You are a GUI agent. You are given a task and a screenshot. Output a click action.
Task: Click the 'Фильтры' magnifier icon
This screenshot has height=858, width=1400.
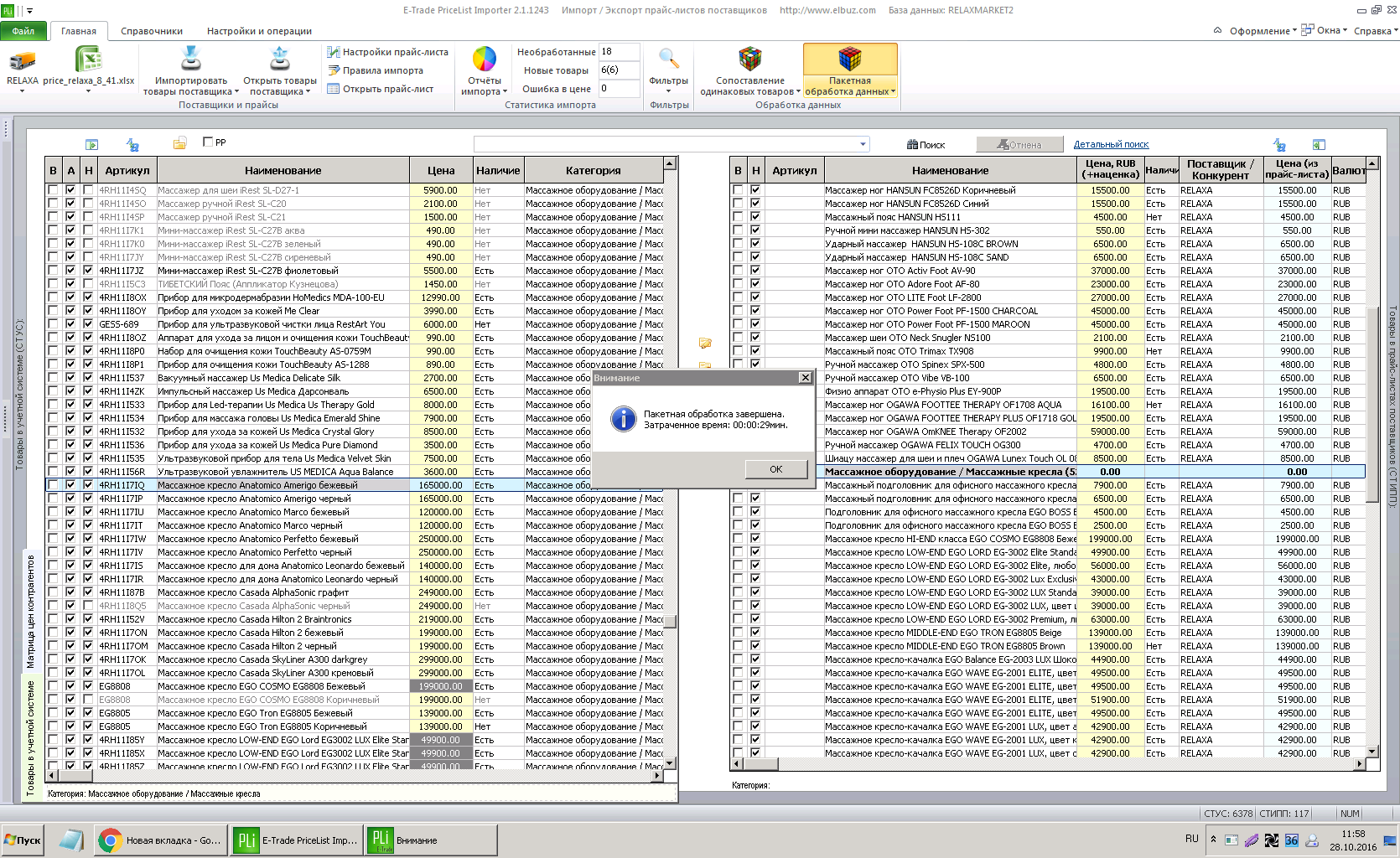coord(668,59)
